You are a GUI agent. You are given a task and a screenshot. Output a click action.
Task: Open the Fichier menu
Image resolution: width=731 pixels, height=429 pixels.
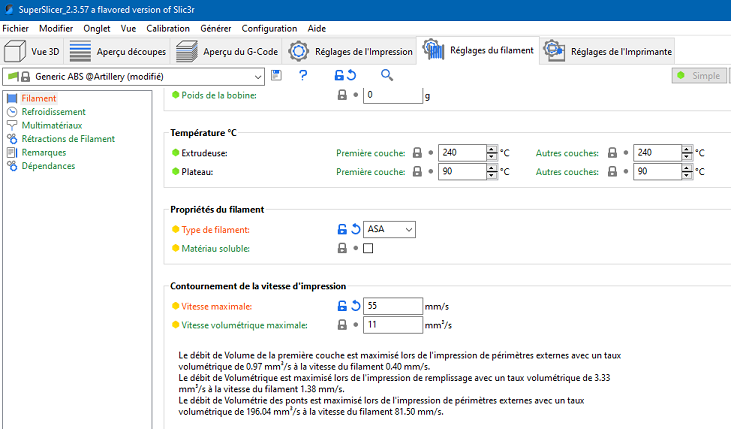15,28
